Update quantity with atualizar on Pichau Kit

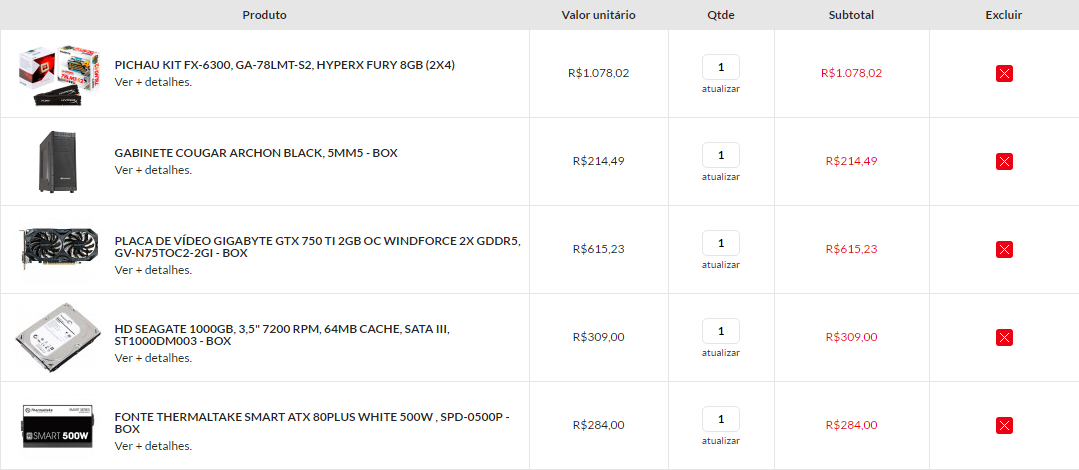point(720,89)
